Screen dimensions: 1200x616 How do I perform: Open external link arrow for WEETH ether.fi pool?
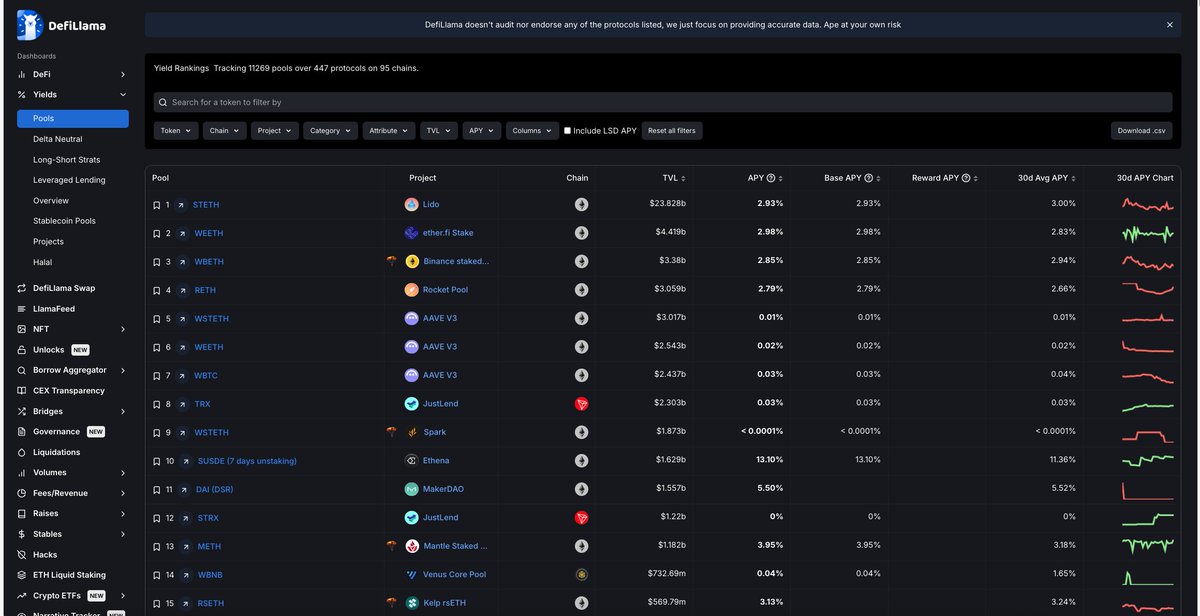[181, 233]
